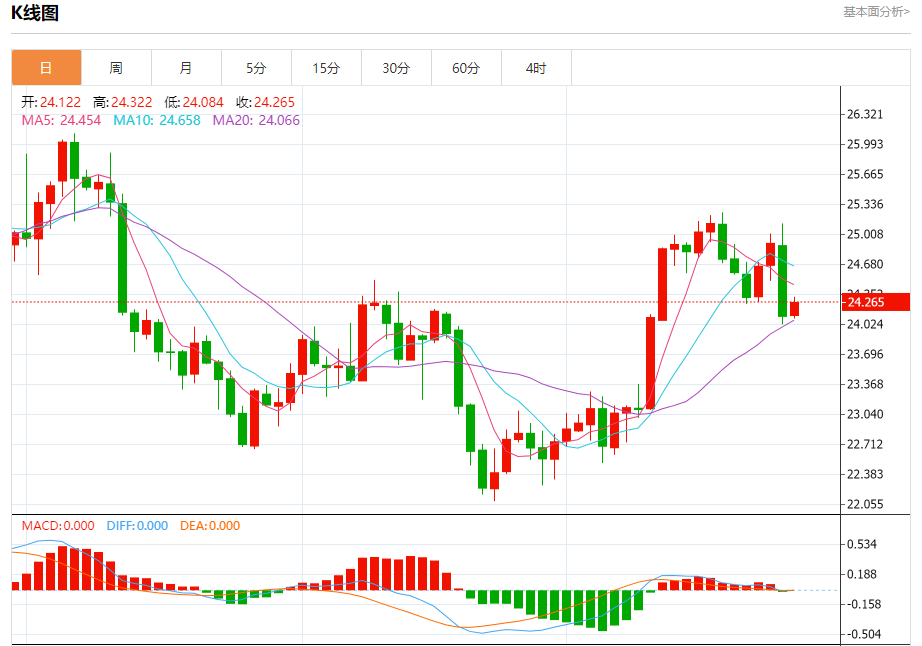The height and width of the screenshot is (646, 922).
Task: Click the MA5 legend label
Action: click(x=61, y=121)
